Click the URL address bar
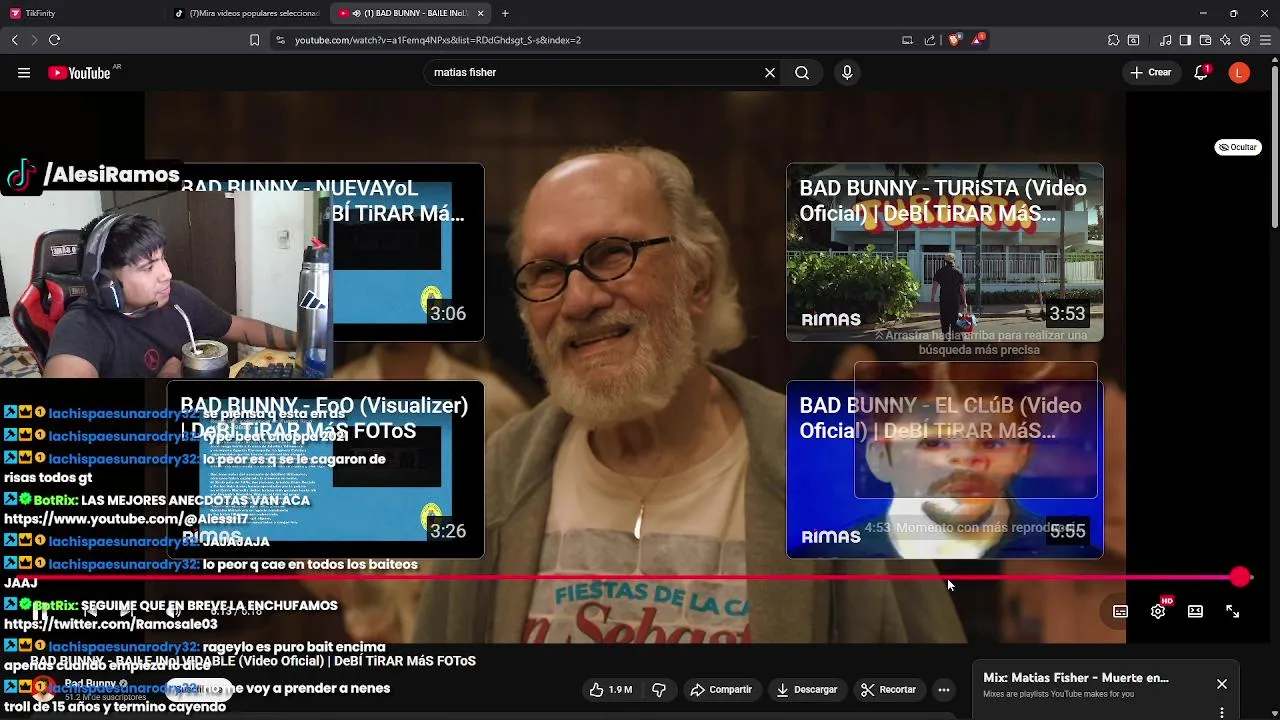The height and width of the screenshot is (720, 1280). tap(590, 40)
